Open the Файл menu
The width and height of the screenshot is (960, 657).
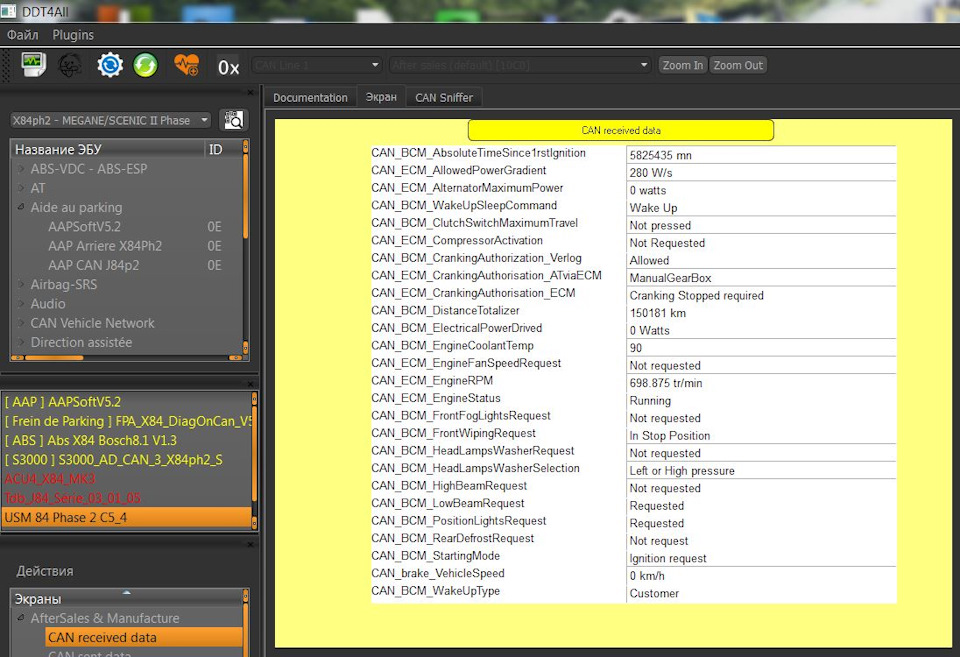click(x=23, y=35)
